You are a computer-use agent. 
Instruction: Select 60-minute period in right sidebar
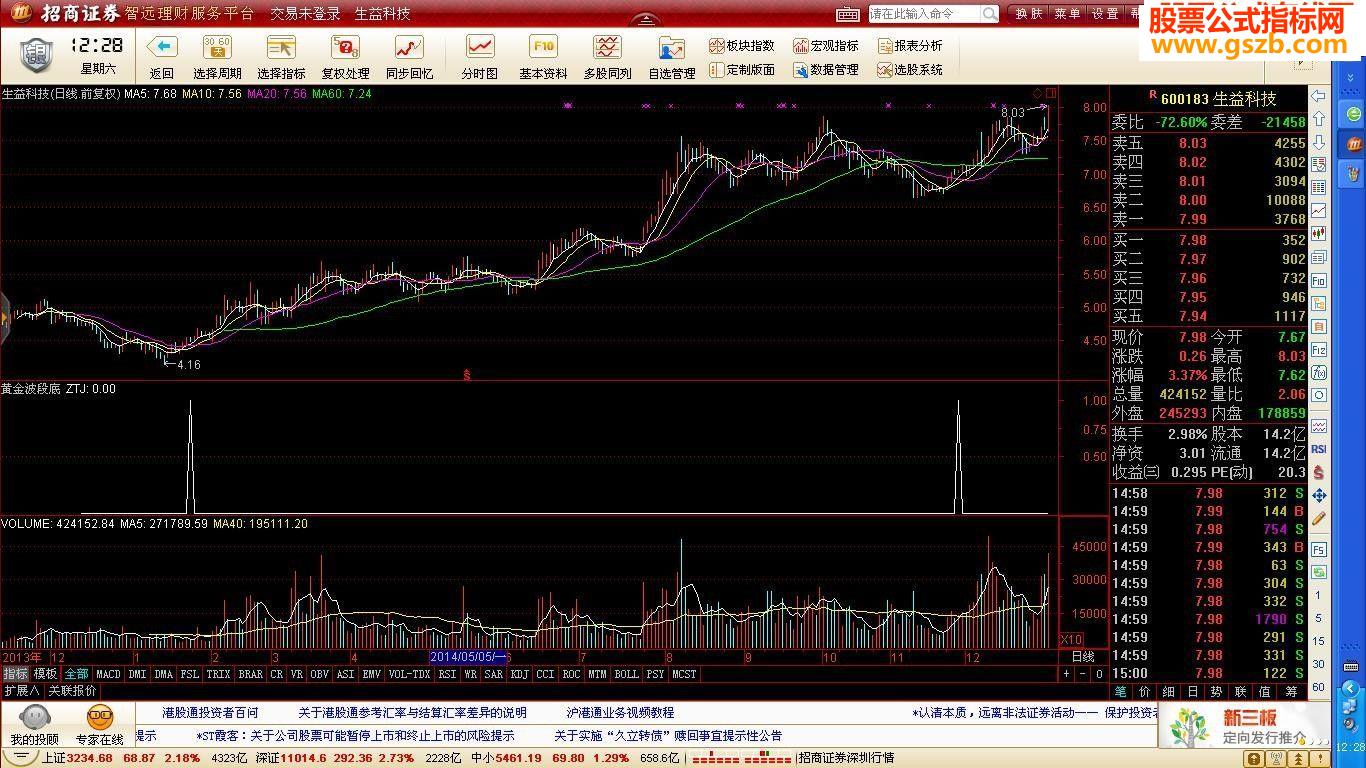click(x=1319, y=686)
